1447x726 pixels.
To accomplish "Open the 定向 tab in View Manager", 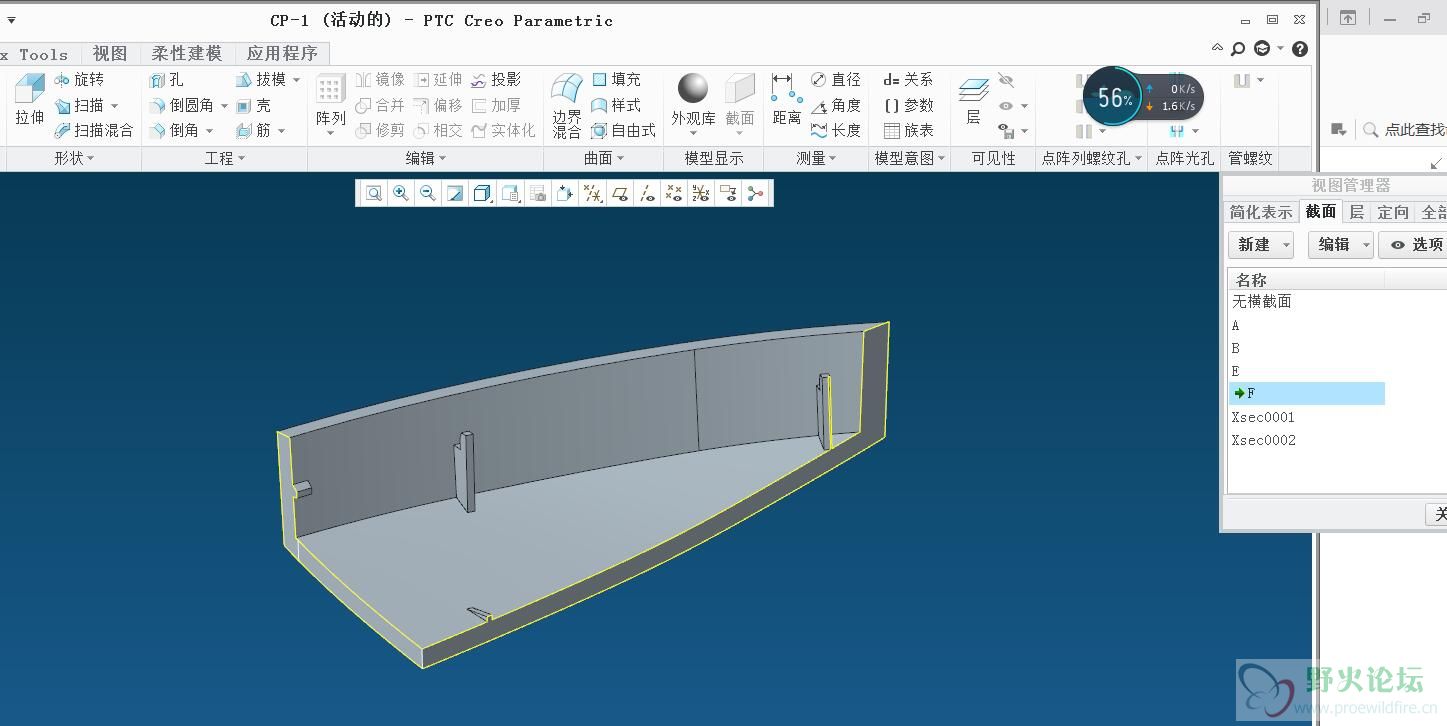I will click(x=1393, y=212).
